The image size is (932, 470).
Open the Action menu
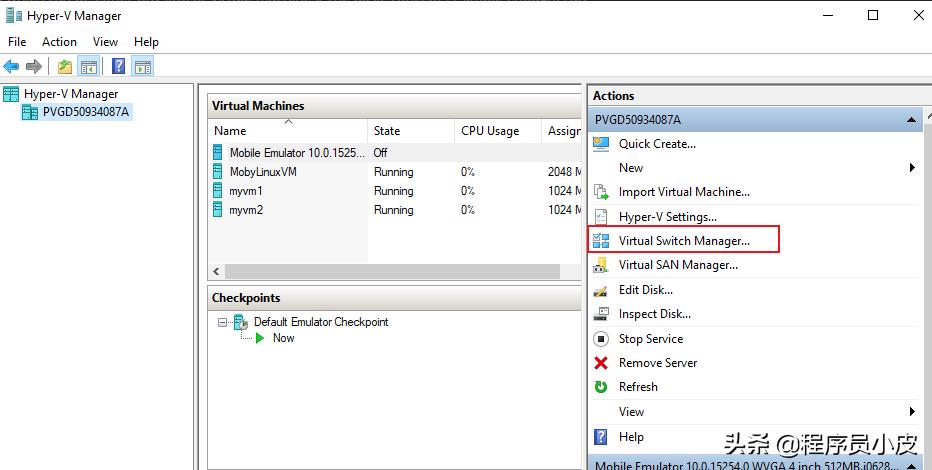tap(59, 42)
